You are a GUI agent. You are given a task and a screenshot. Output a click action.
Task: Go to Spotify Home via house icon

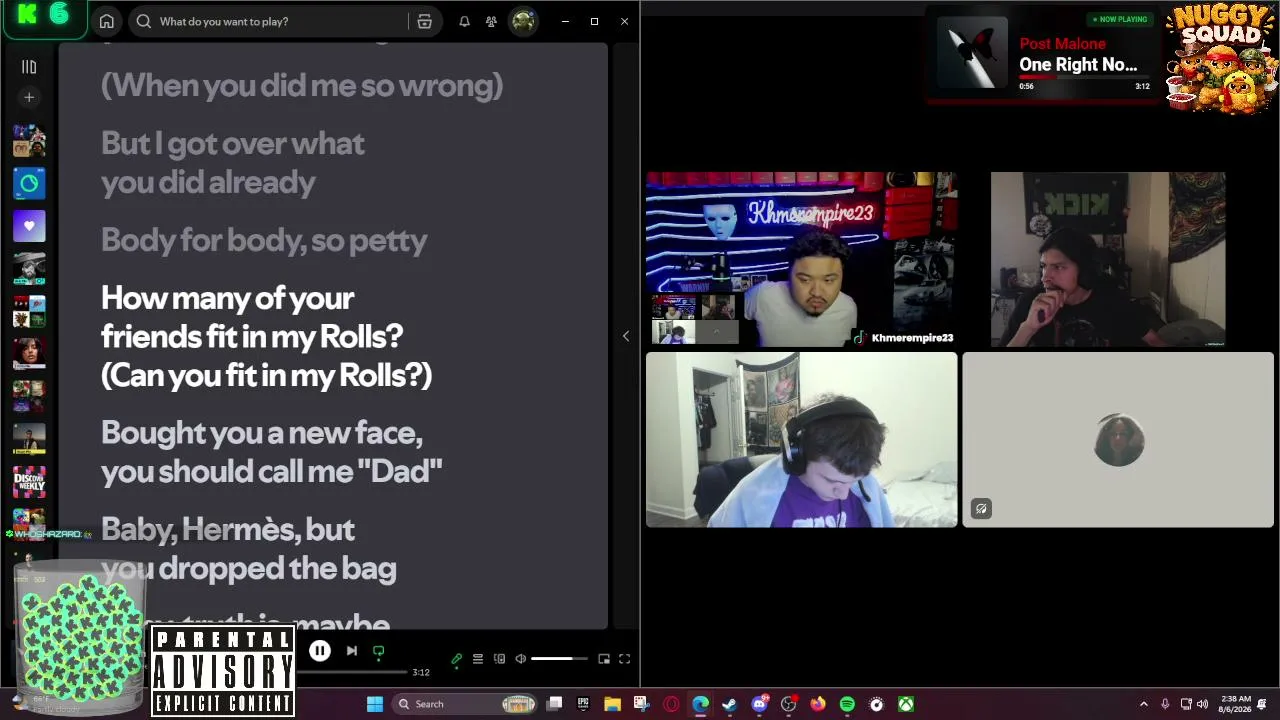click(x=107, y=21)
